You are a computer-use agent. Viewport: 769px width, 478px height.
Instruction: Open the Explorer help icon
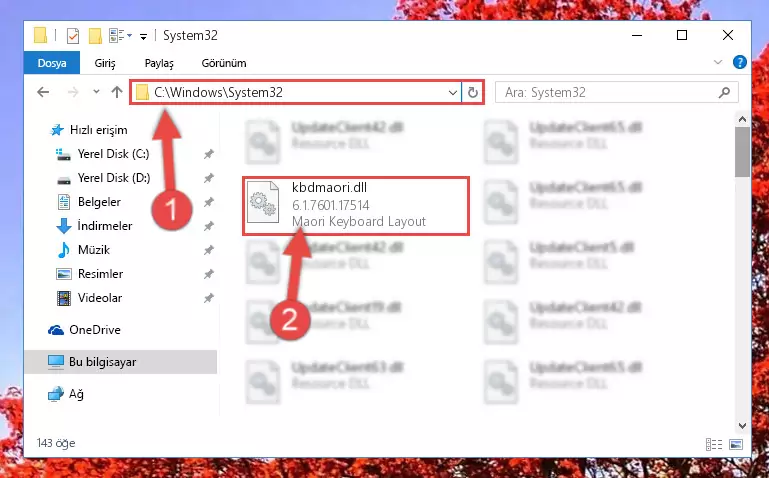740,62
